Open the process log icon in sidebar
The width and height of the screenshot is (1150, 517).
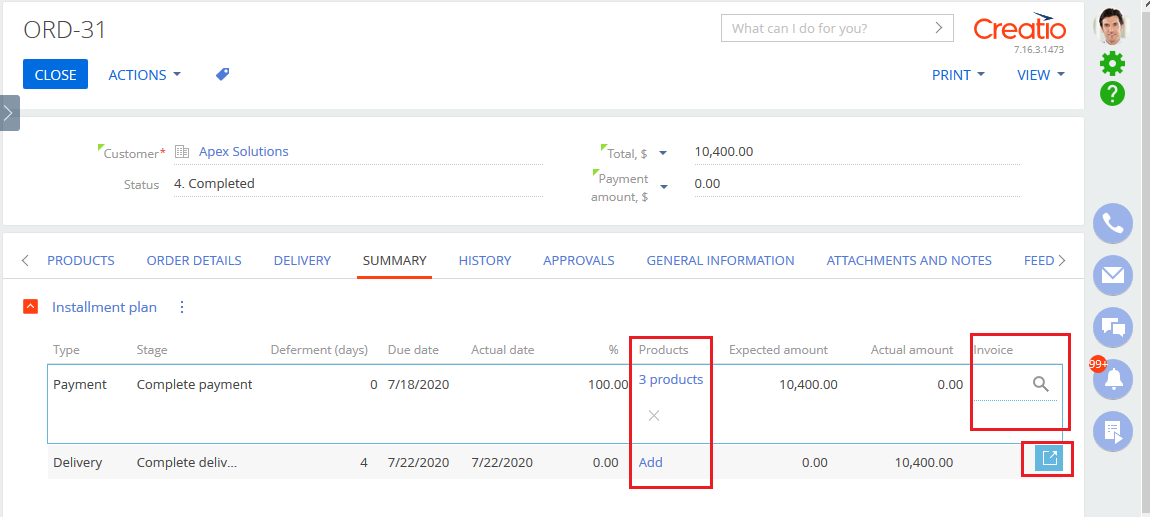pyautogui.click(x=1112, y=432)
